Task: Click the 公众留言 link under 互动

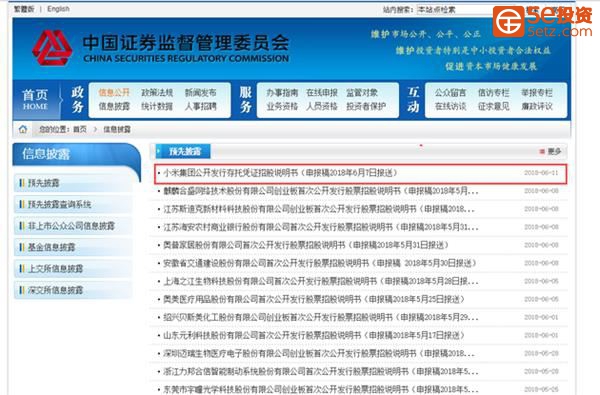Action: (450, 93)
